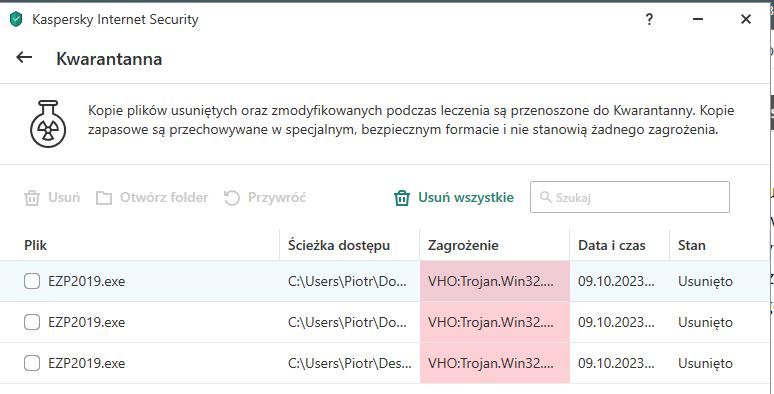Click second row's VHO:Trojan.Win32 threat cell
This screenshot has height=394, width=774.
pyautogui.click(x=495, y=322)
